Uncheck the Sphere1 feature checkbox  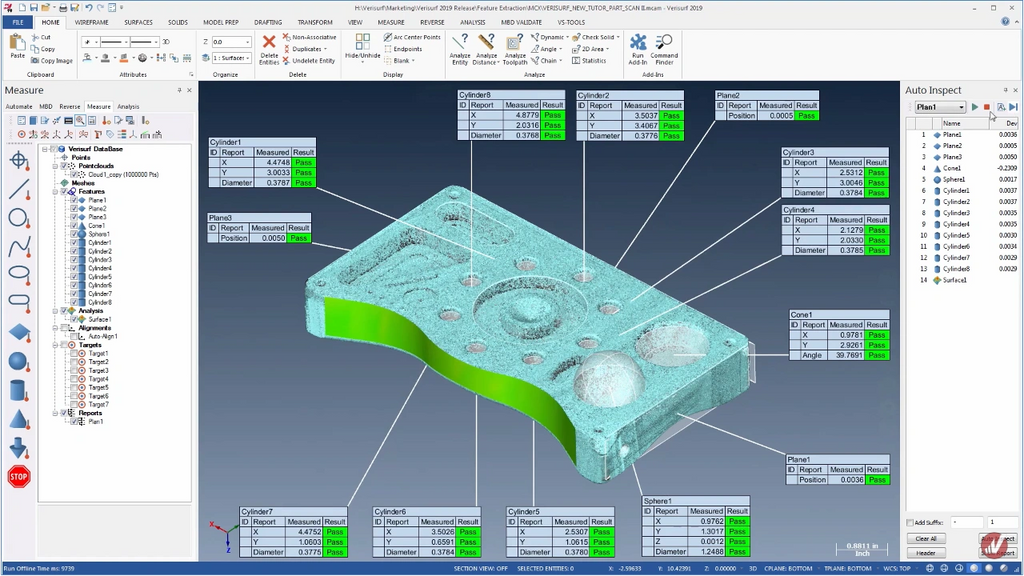(74, 234)
